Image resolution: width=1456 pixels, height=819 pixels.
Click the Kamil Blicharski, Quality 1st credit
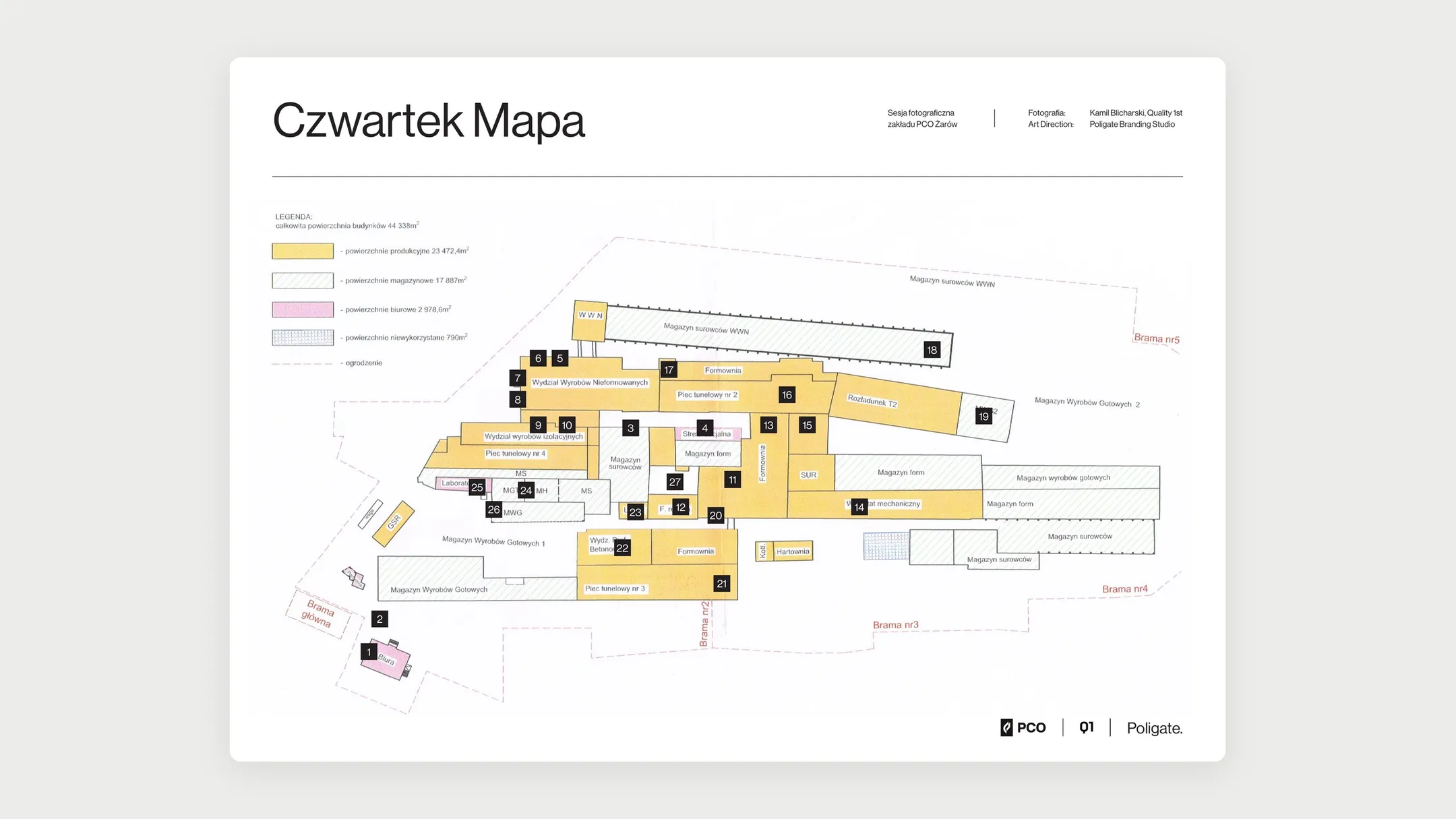coord(1136,113)
